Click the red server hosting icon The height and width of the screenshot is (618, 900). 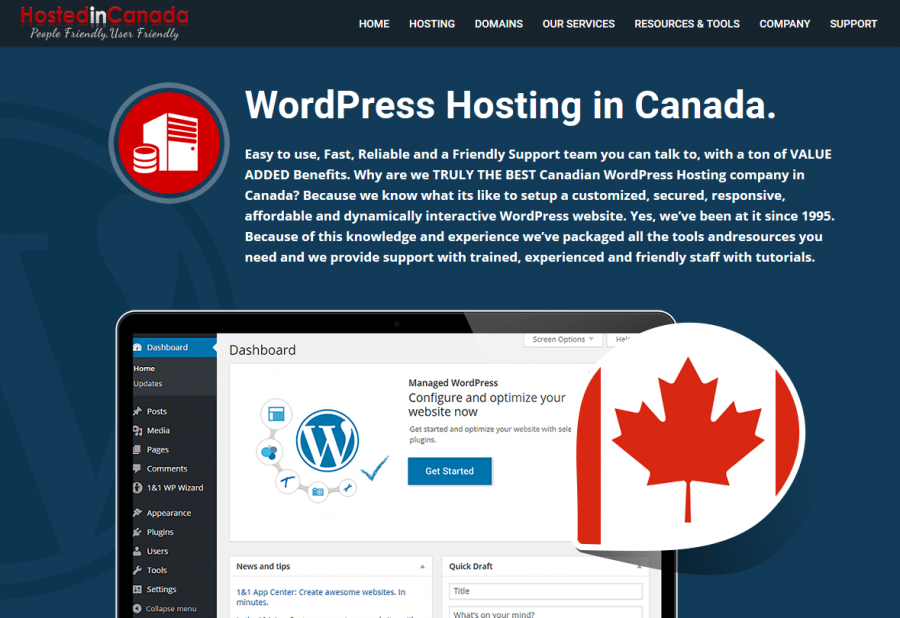(169, 143)
